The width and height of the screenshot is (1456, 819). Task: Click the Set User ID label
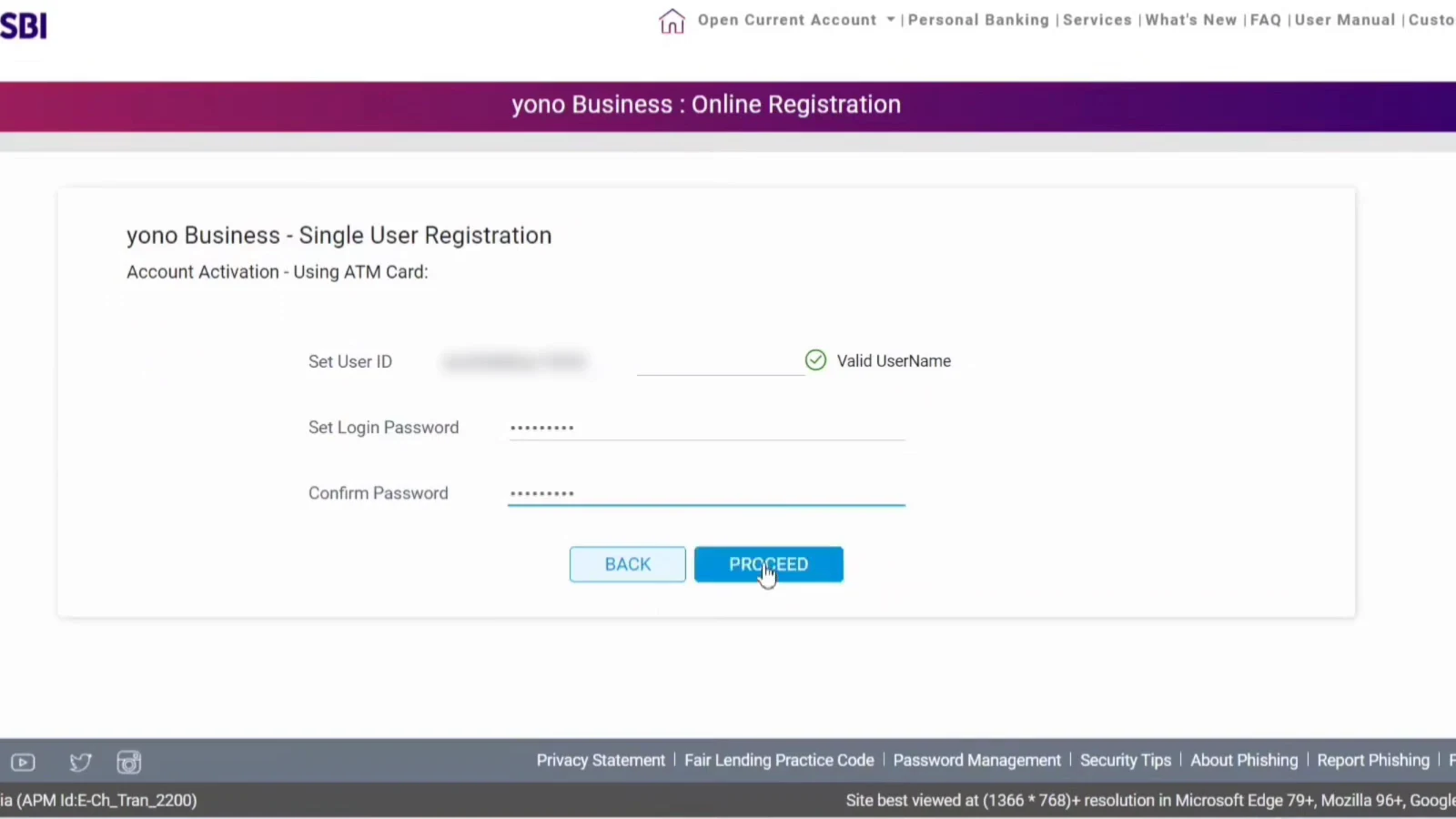(x=350, y=361)
